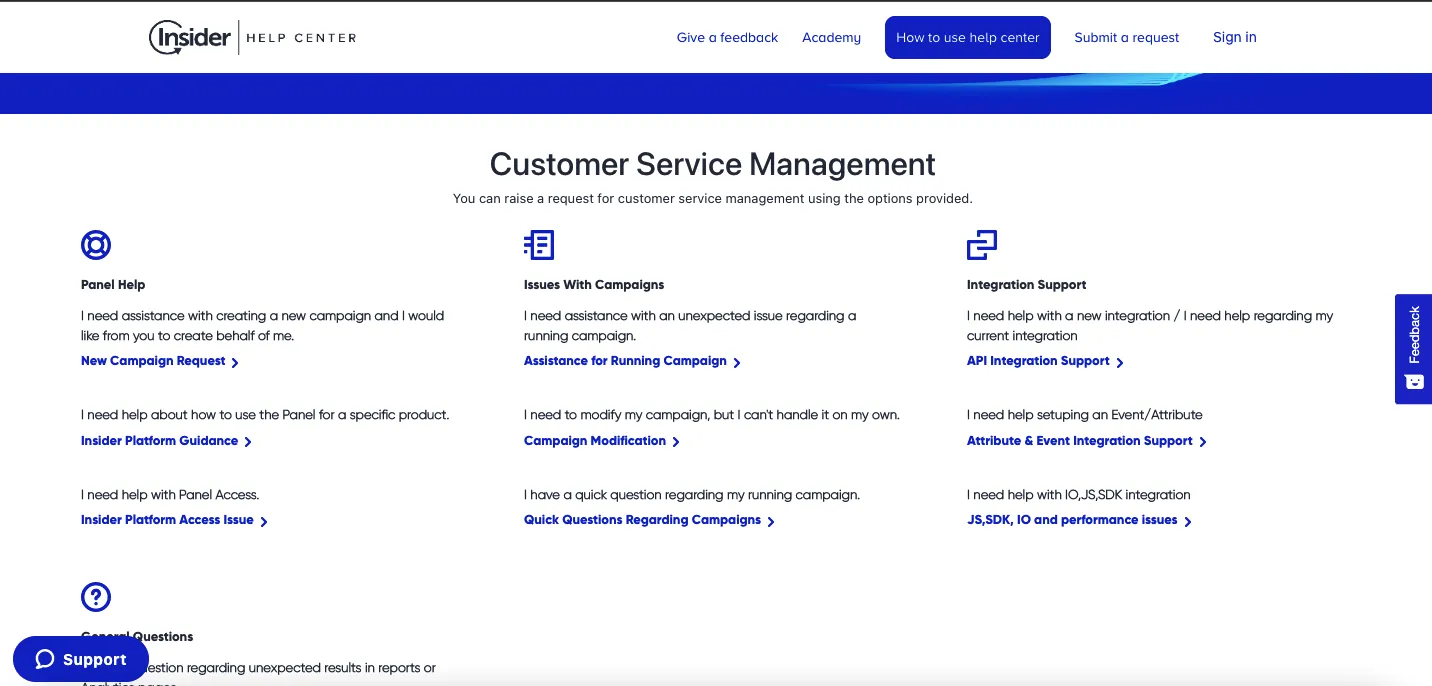Screen dimensions: 1432x686
Task: Click text 'I need help with Panel Access.'
Action: tap(170, 495)
